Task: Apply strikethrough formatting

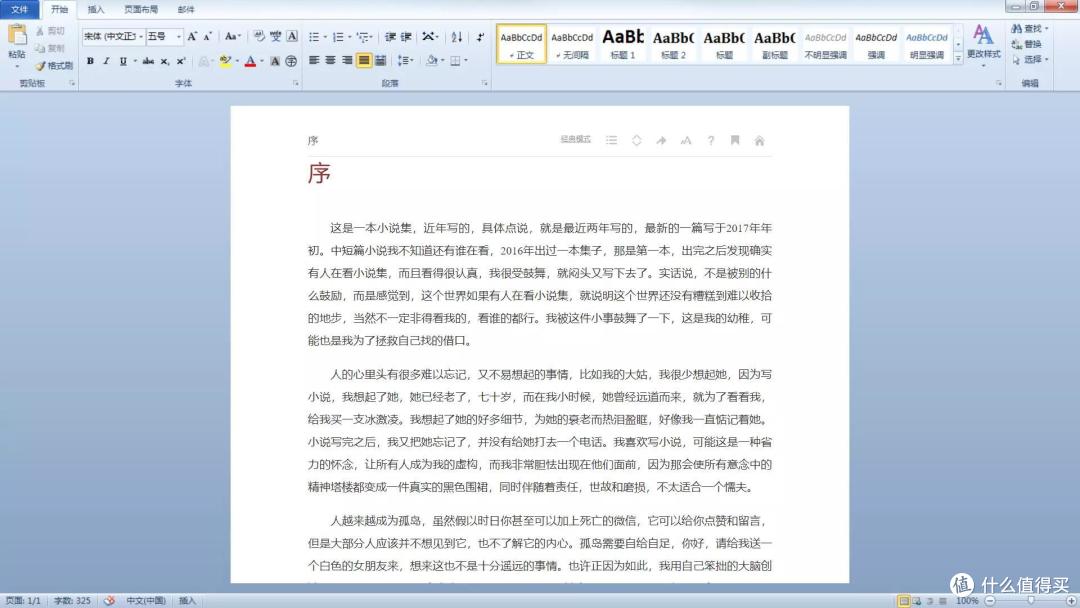Action: coord(148,61)
